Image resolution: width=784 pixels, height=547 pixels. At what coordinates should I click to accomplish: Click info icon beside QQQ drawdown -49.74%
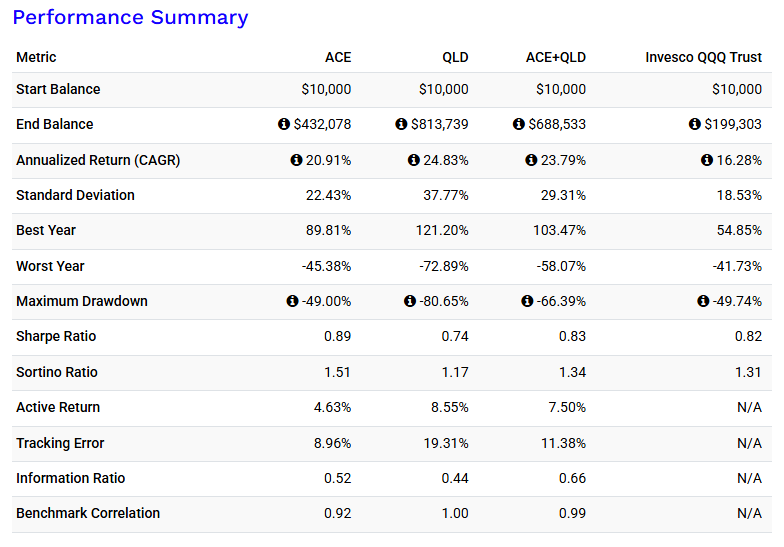(x=703, y=300)
